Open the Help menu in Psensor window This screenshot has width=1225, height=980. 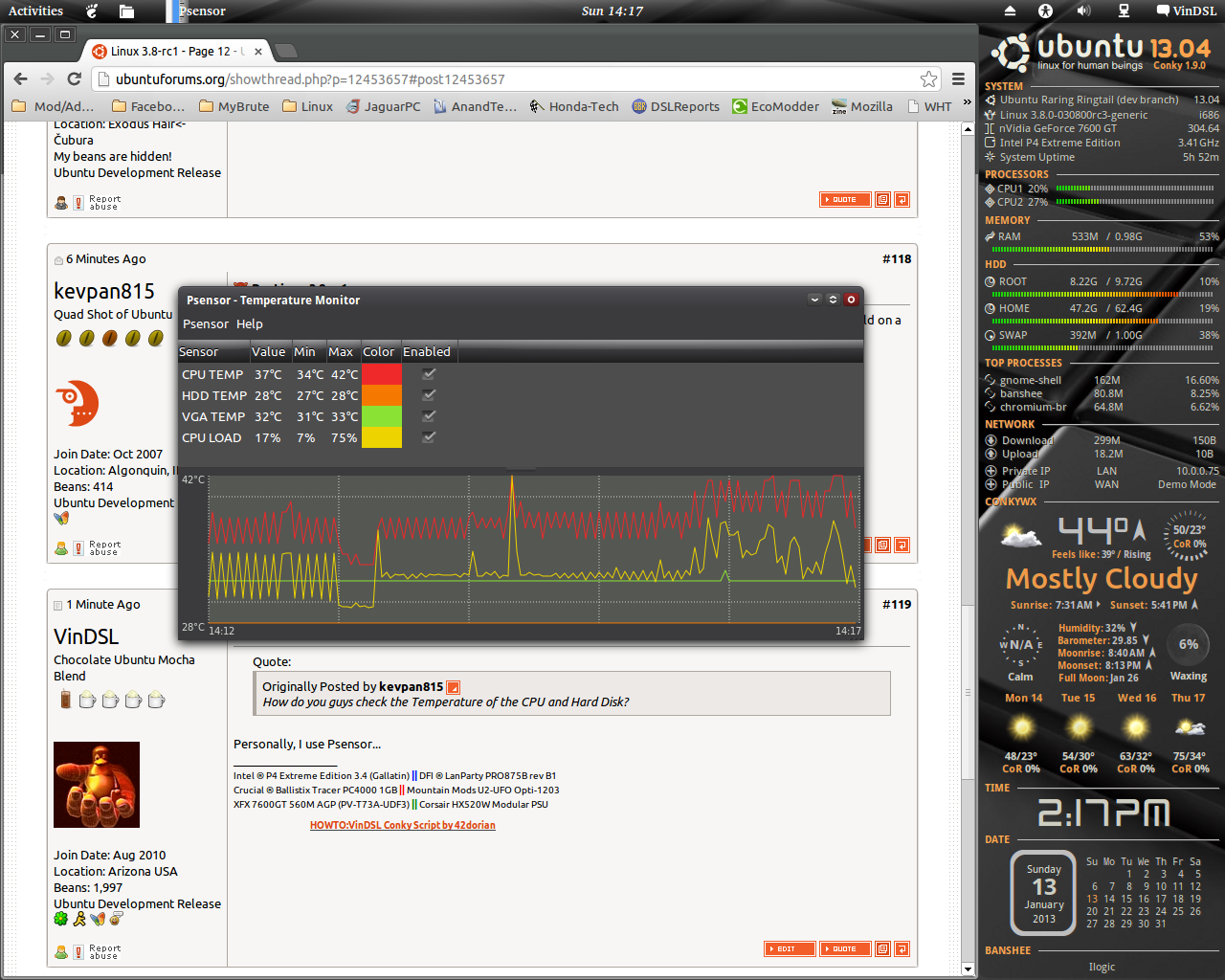pos(250,324)
